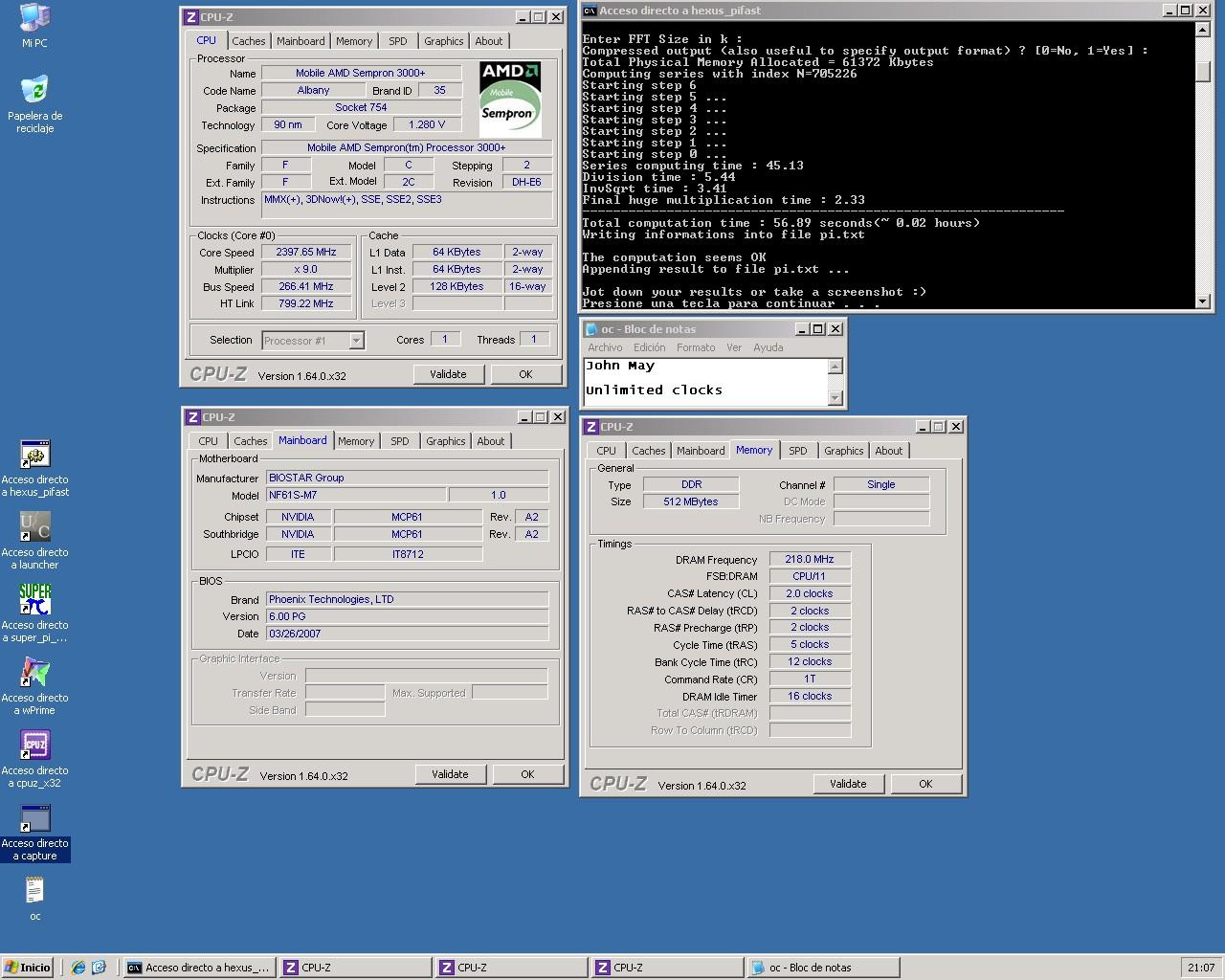Image resolution: width=1225 pixels, height=980 pixels.
Task: Switch to first CPU-Z taskbar button
Action: [355, 968]
